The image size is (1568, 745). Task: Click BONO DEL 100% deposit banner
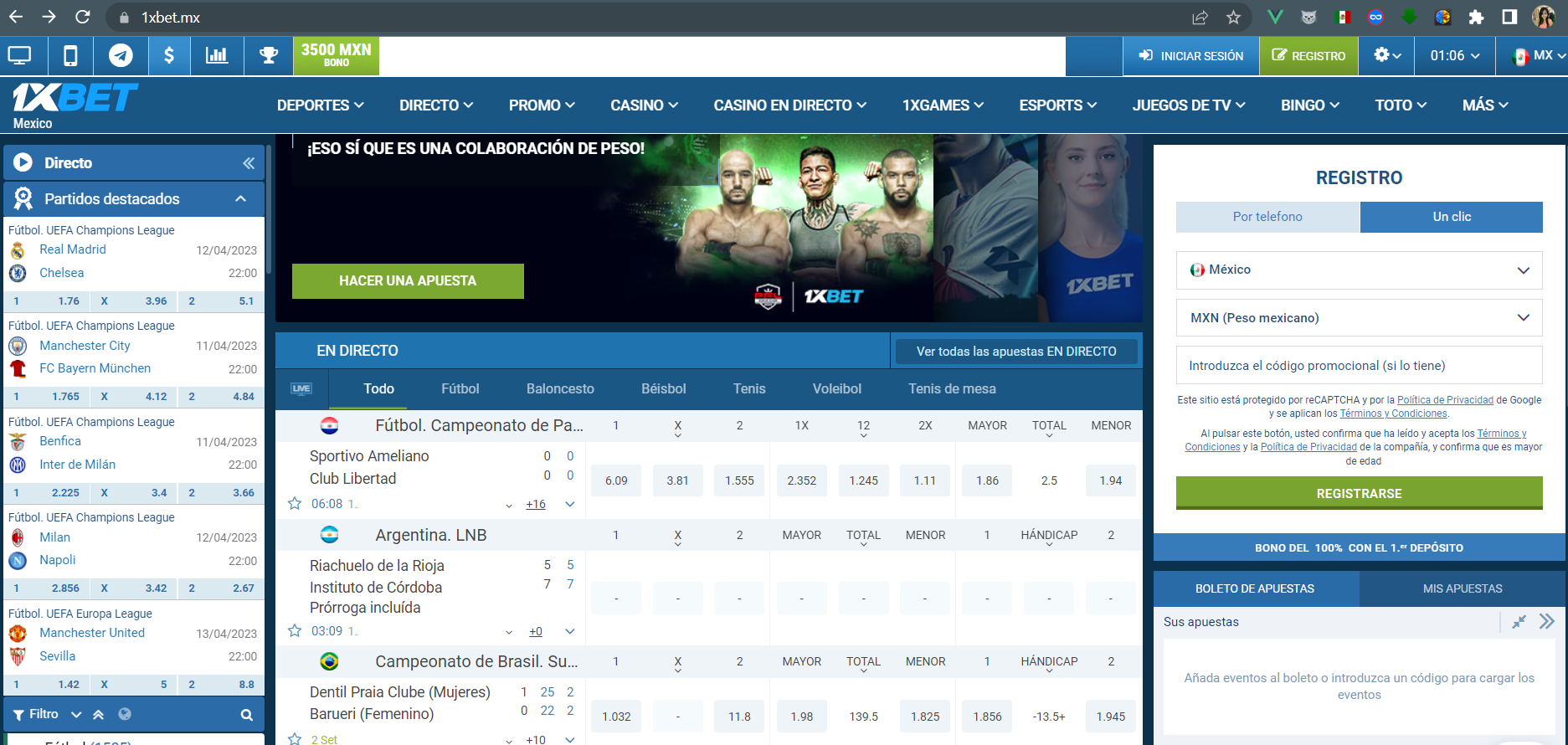[1359, 547]
